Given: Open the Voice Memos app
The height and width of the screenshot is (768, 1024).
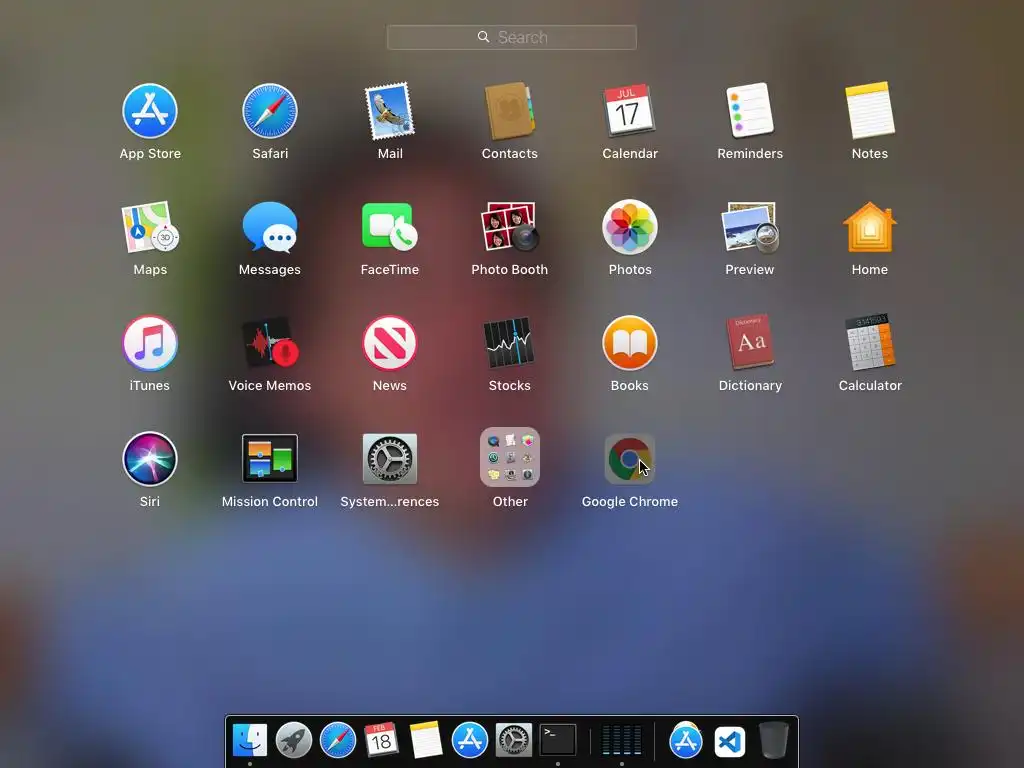Looking at the screenshot, I should click(270, 343).
